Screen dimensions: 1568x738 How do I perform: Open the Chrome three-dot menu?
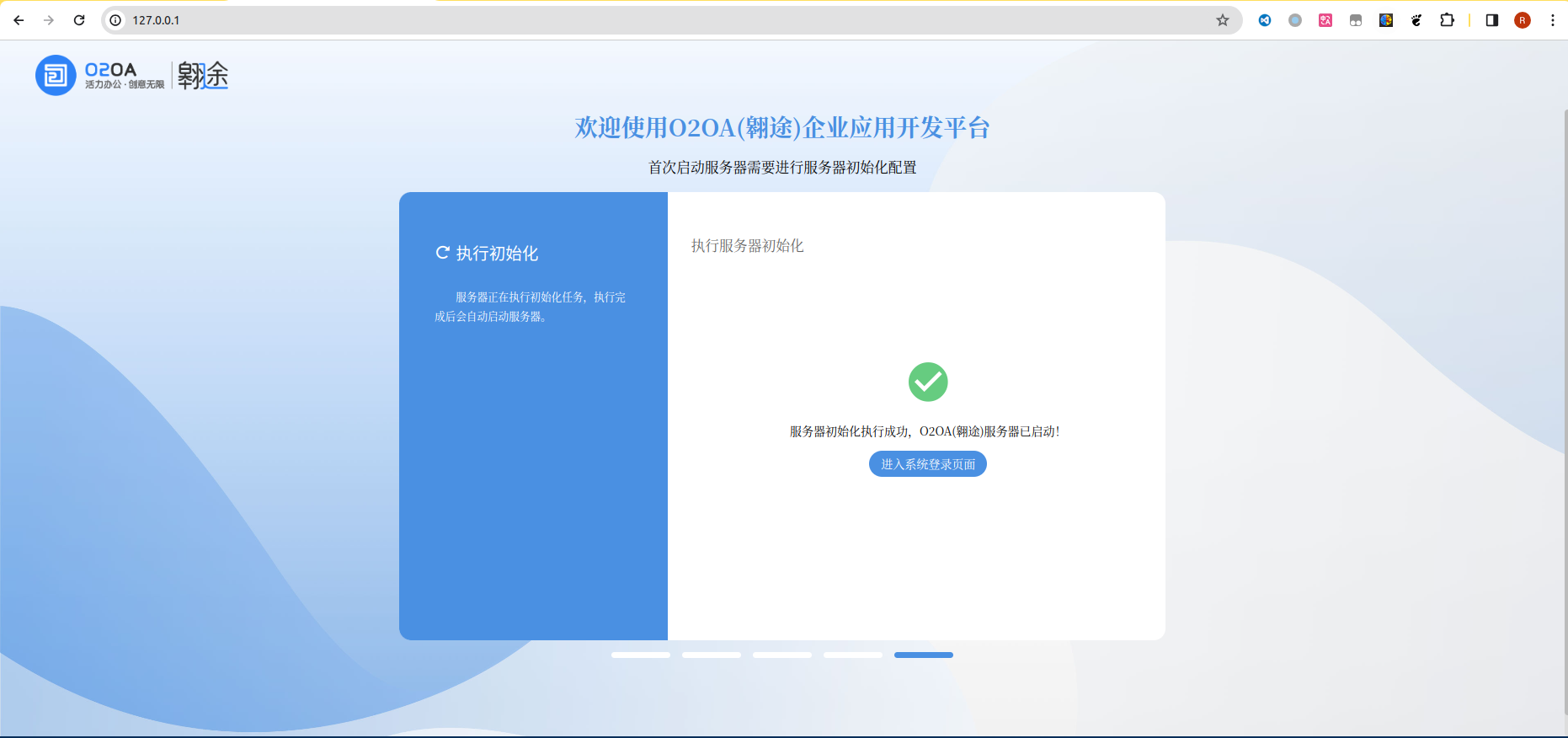point(1553,20)
